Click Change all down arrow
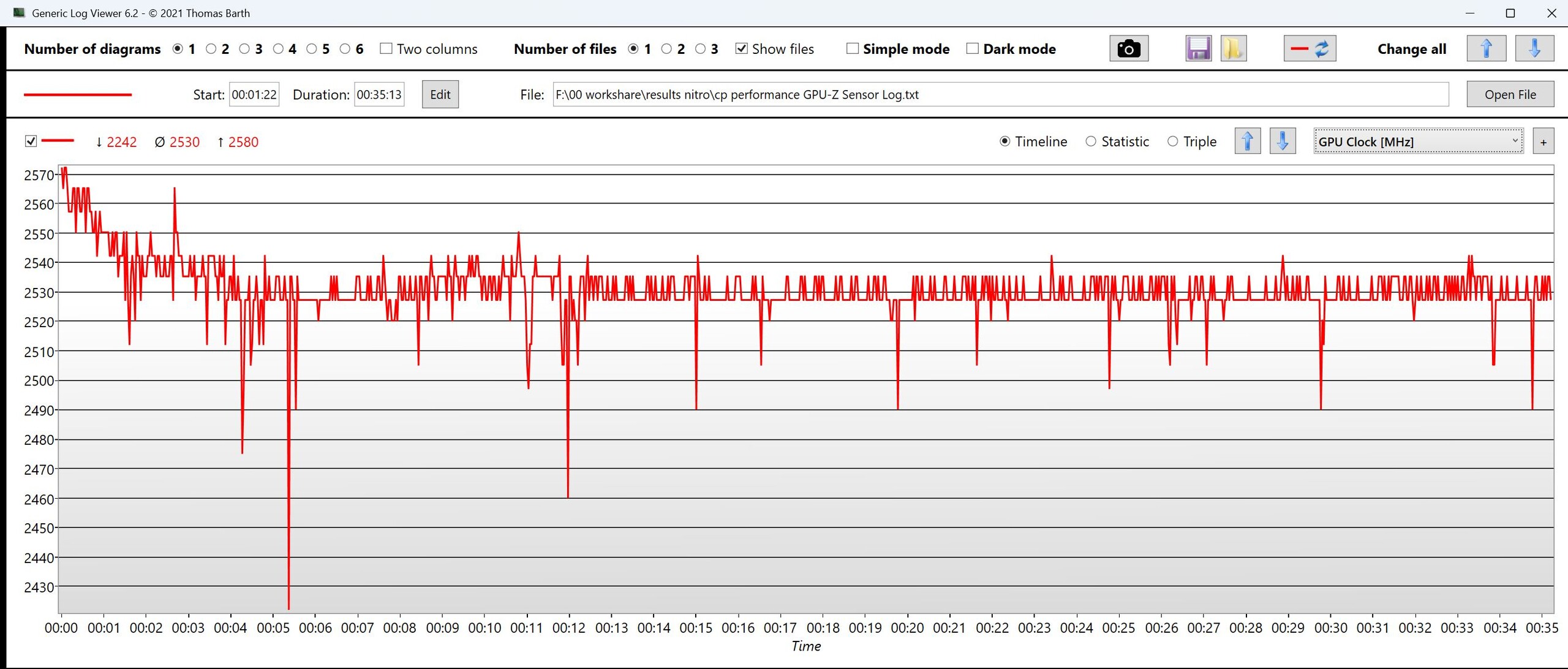The image size is (1568, 669). [x=1534, y=48]
